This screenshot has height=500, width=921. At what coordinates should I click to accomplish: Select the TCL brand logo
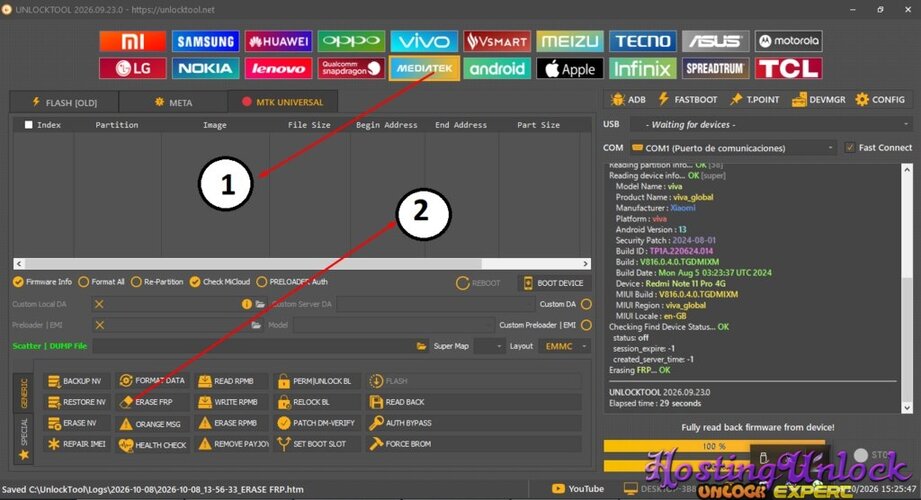click(788, 68)
